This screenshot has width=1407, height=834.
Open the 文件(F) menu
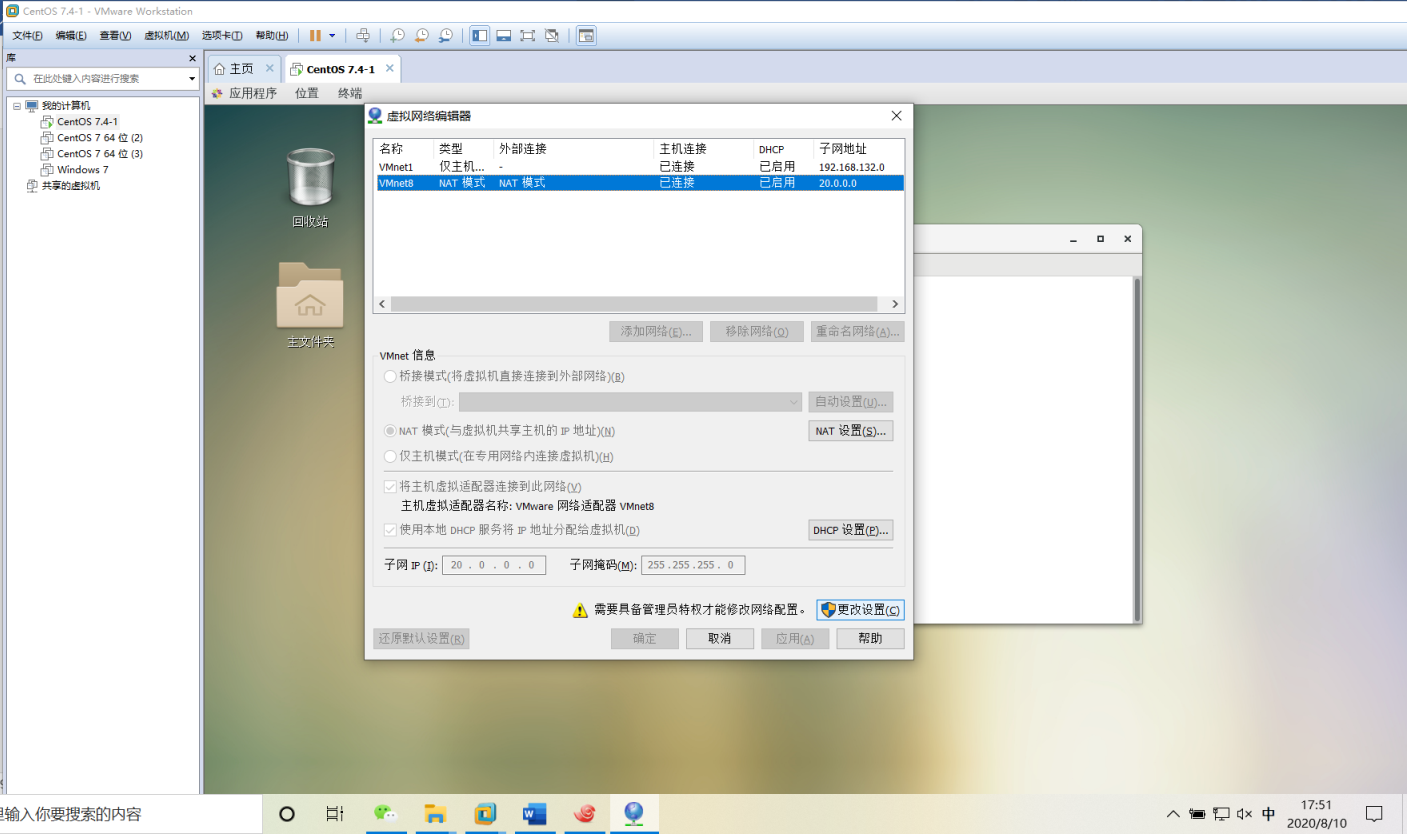(x=27, y=35)
